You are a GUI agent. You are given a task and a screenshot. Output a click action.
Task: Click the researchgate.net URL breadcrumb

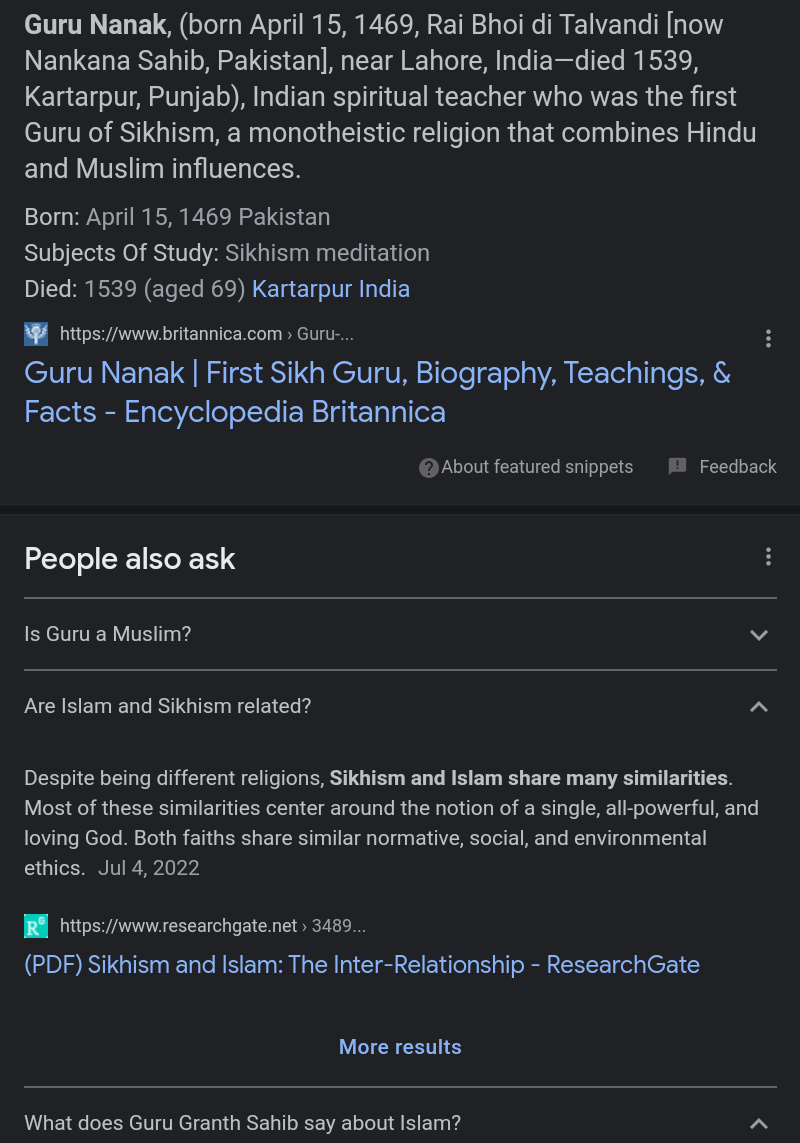[x=212, y=926]
